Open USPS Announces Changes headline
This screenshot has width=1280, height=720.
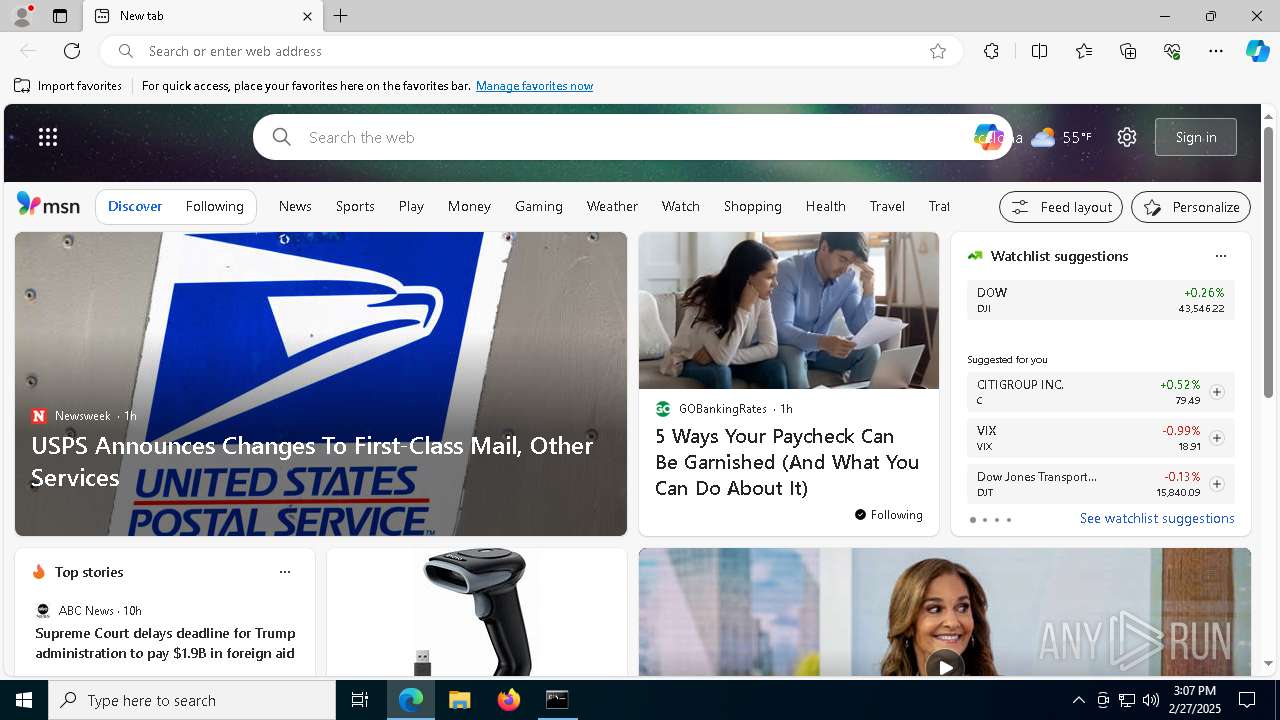click(312, 461)
